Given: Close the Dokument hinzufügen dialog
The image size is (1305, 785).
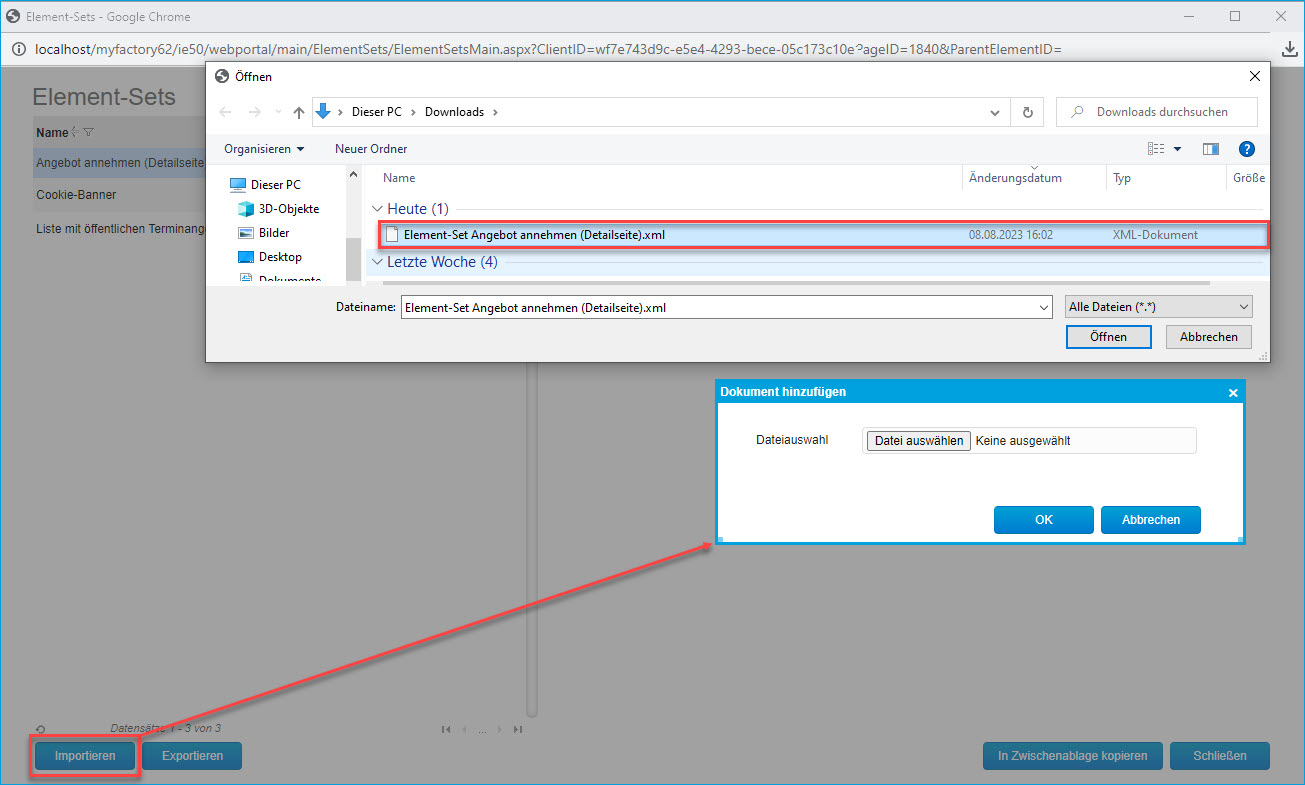Looking at the screenshot, I should pyautogui.click(x=1233, y=393).
